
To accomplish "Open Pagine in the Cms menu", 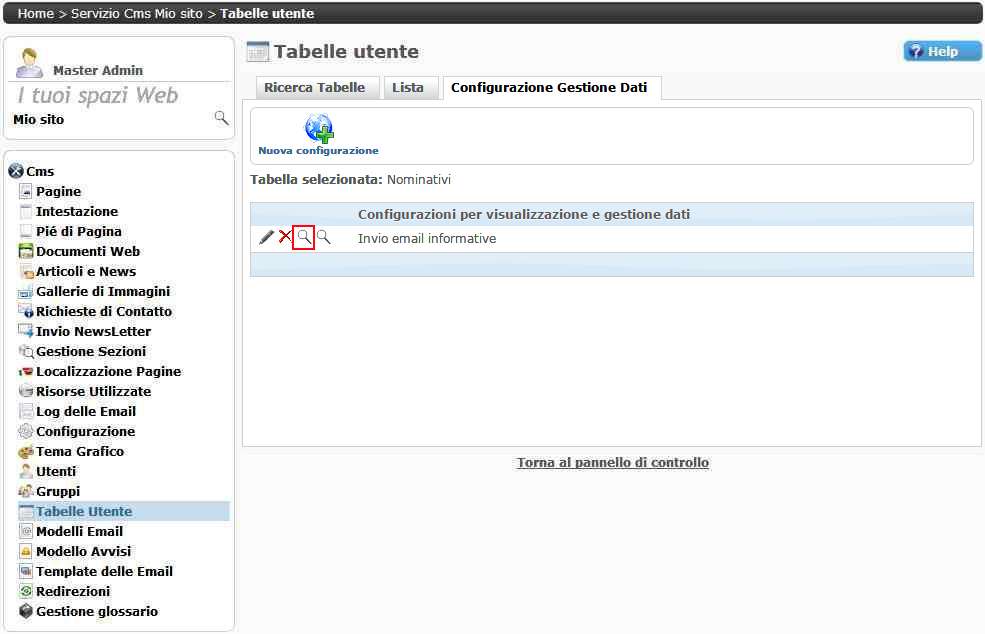I will (x=58, y=191).
